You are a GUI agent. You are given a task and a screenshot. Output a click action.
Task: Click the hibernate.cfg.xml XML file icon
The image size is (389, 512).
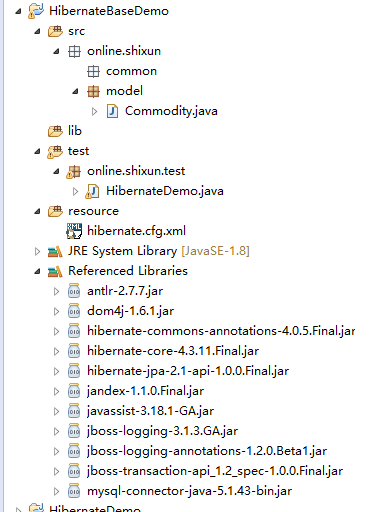74,231
